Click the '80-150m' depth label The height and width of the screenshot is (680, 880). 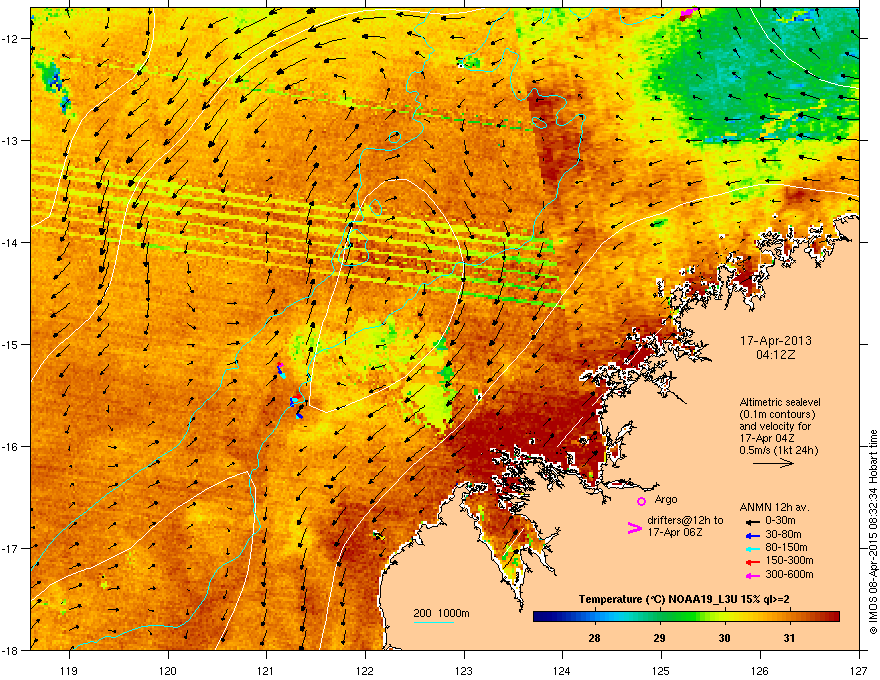pyautogui.click(x=786, y=547)
